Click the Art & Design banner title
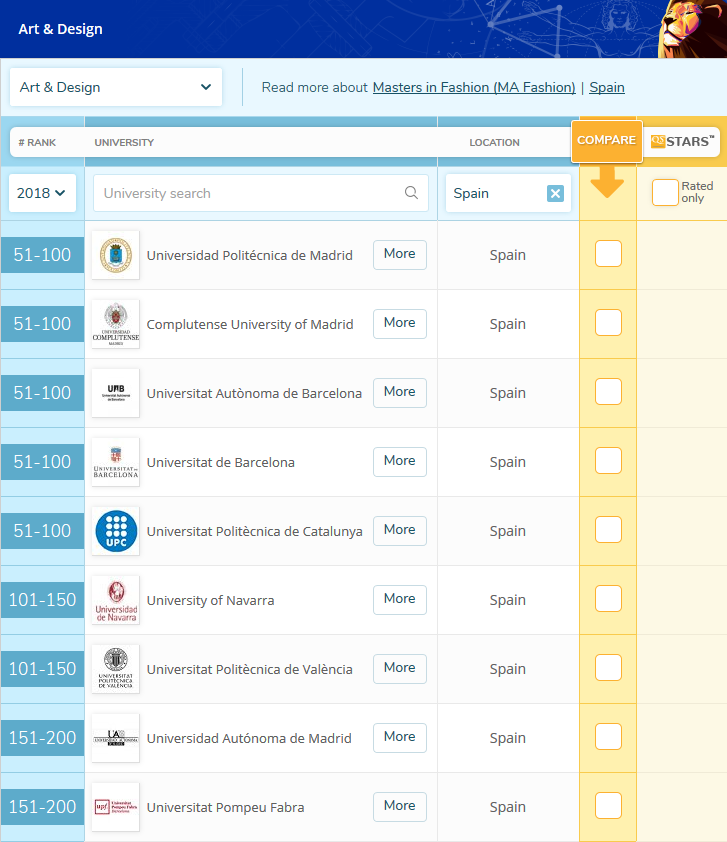This screenshot has width=727, height=842. coord(60,29)
